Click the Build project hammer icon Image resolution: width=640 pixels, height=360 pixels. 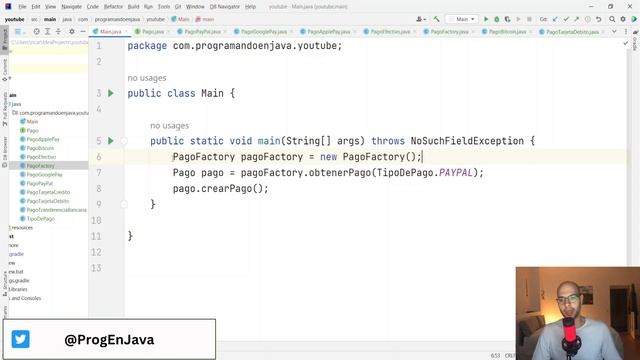point(436,19)
